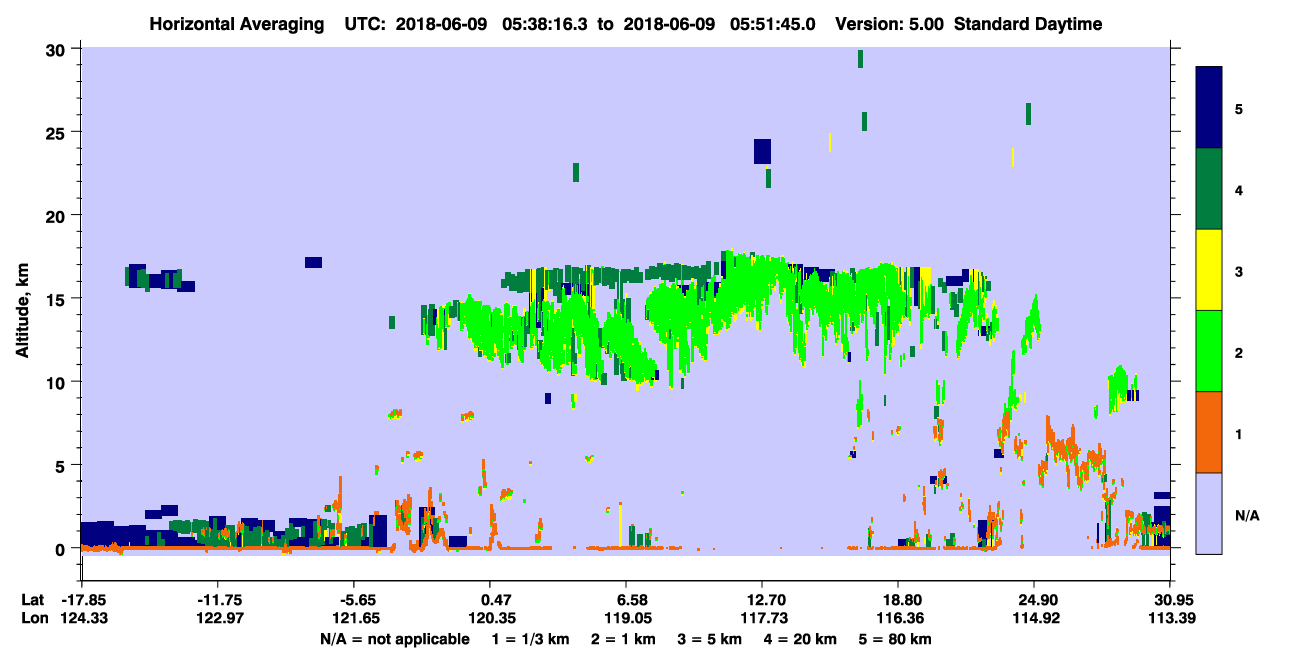The height and width of the screenshot is (667, 1300).
Task: Click the end time '05:51:45.0' in title
Action: pyautogui.click(x=771, y=24)
